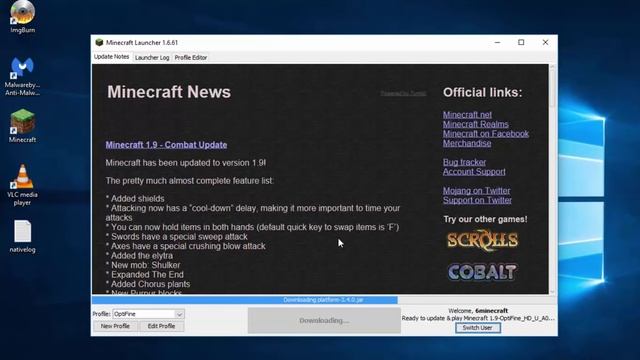This screenshot has width=640, height=360.
Task: Click the Minecraft Launcher title bar block icon
Action: click(x=99, y=42)
